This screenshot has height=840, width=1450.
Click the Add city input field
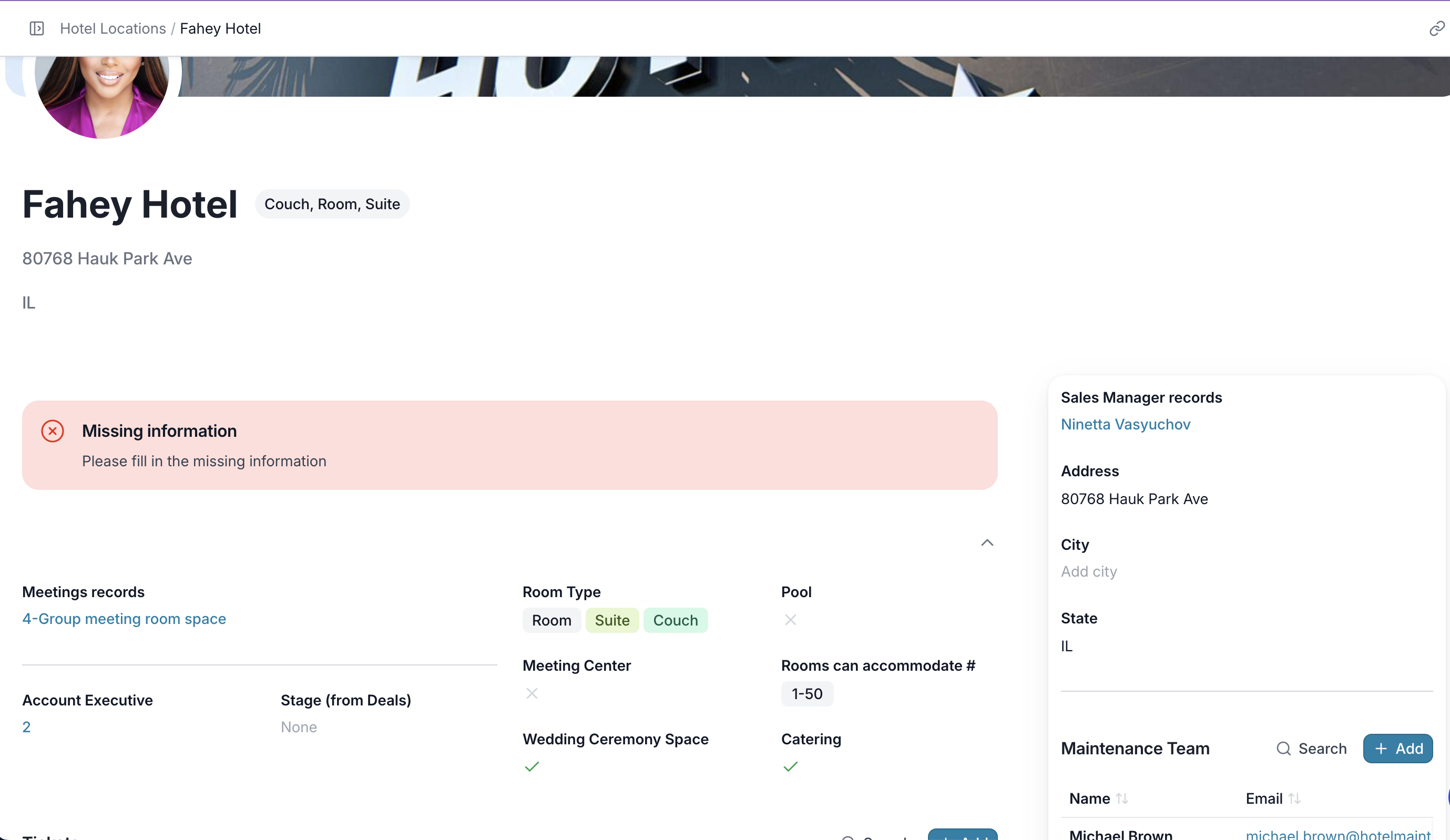coord(1089,571)
